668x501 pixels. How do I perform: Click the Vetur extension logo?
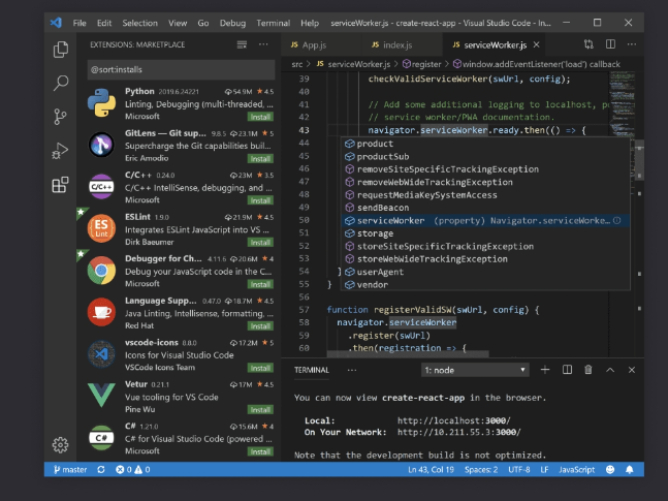pyautogui.click(x=101, y=394)
